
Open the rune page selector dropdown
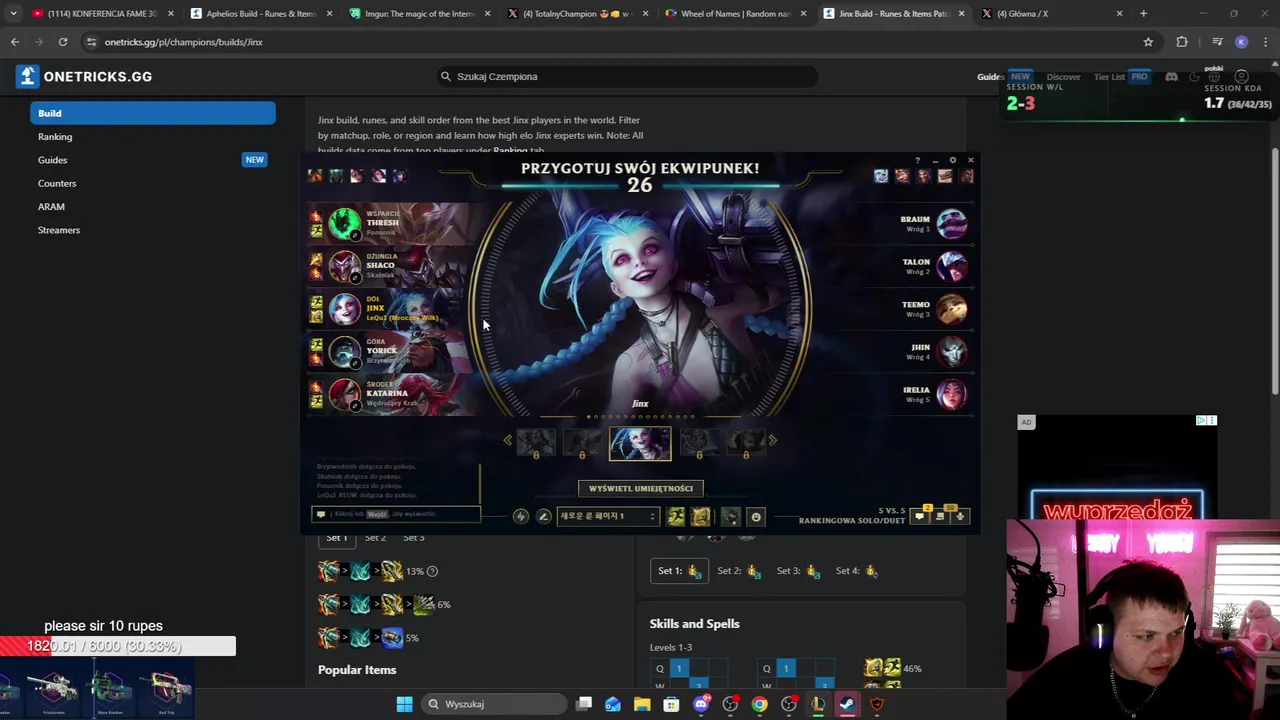(607, 516)
